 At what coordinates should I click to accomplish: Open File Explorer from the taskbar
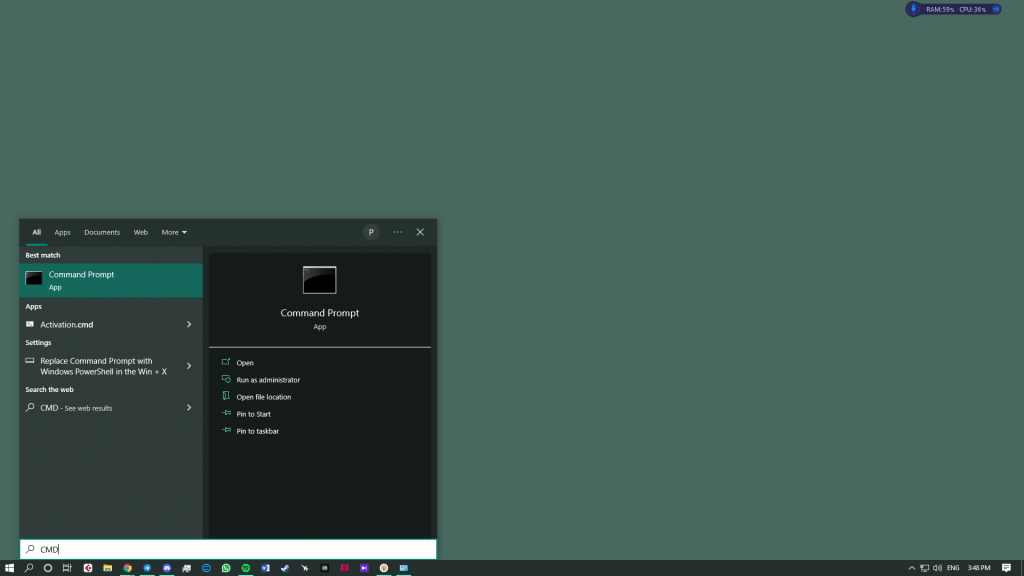108,567
